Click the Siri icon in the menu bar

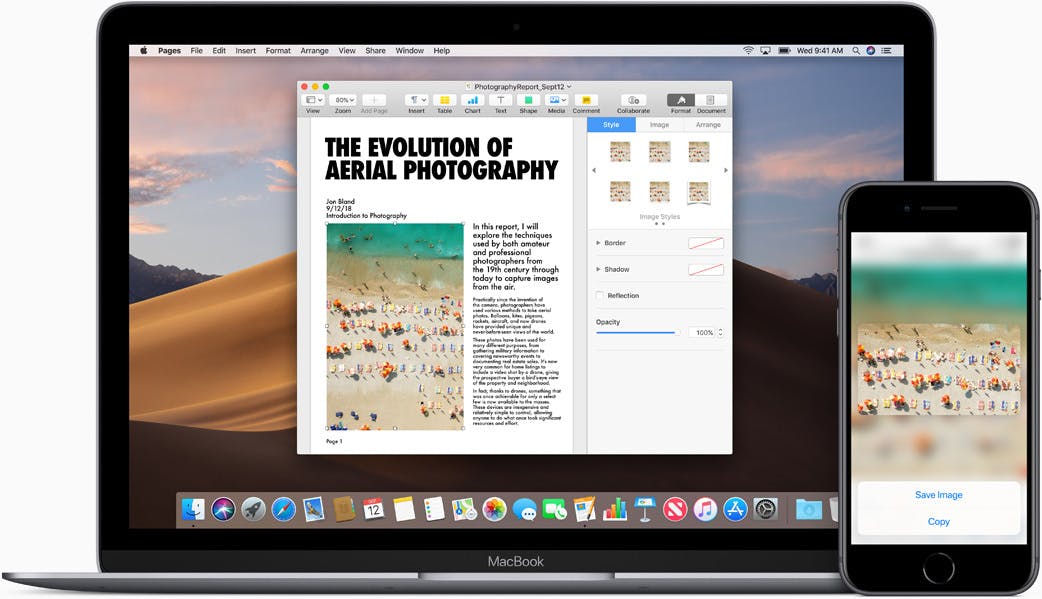(871, 51)
